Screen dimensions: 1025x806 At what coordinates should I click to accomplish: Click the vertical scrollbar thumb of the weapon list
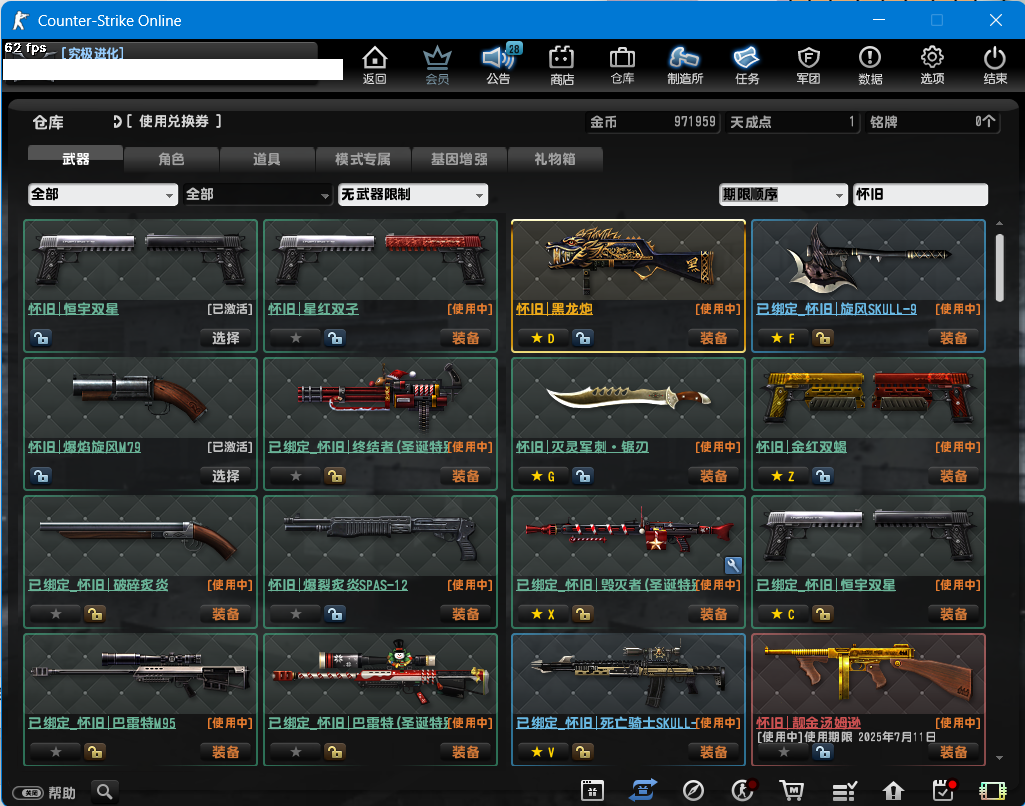[1000, 268]
